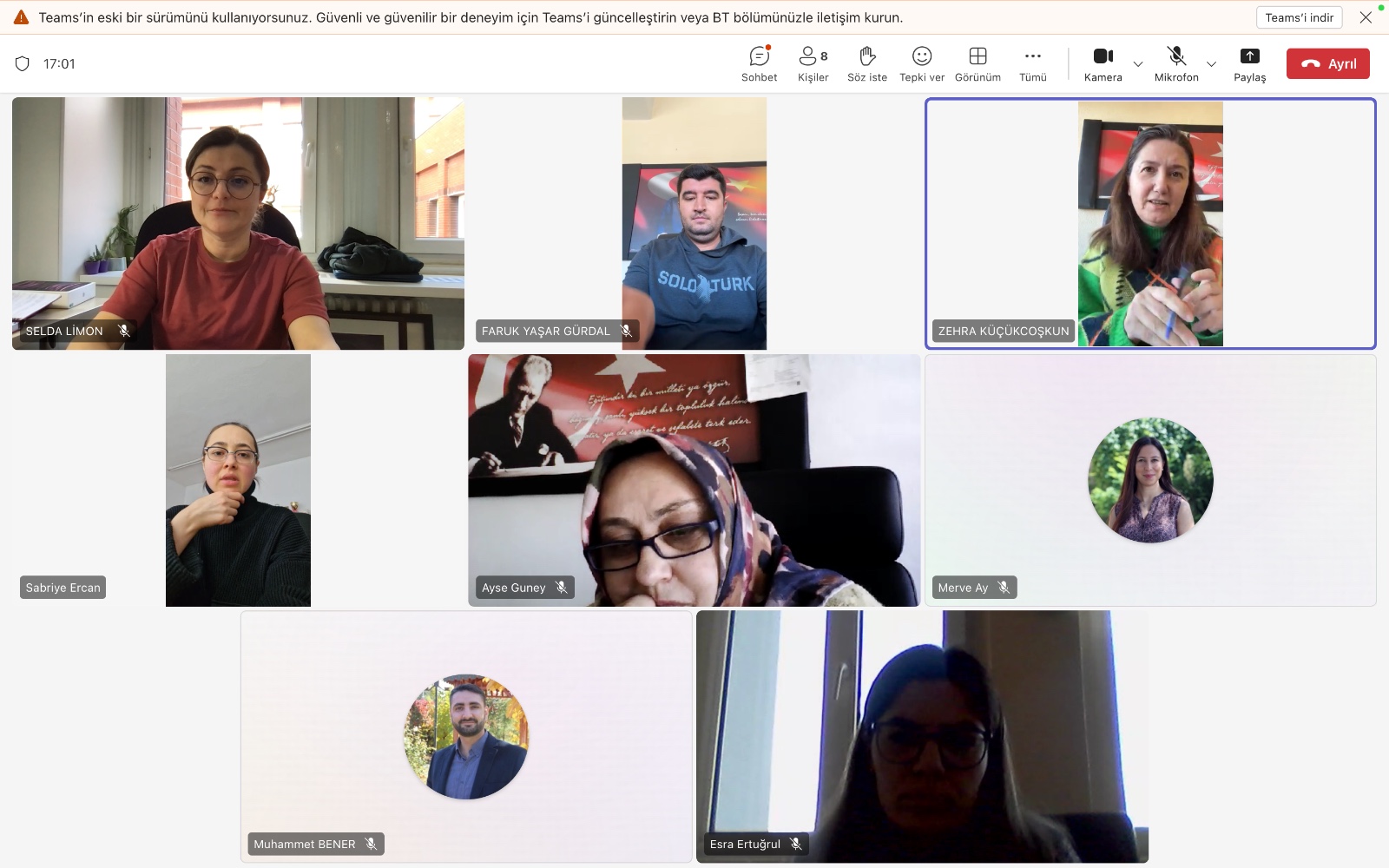Image resolution: width=1389 pixels, height=868 pixels.
Task: Select ZEHRA KÜÇÜKCOŞKUN's video tile
Action: click(1150, 224)
